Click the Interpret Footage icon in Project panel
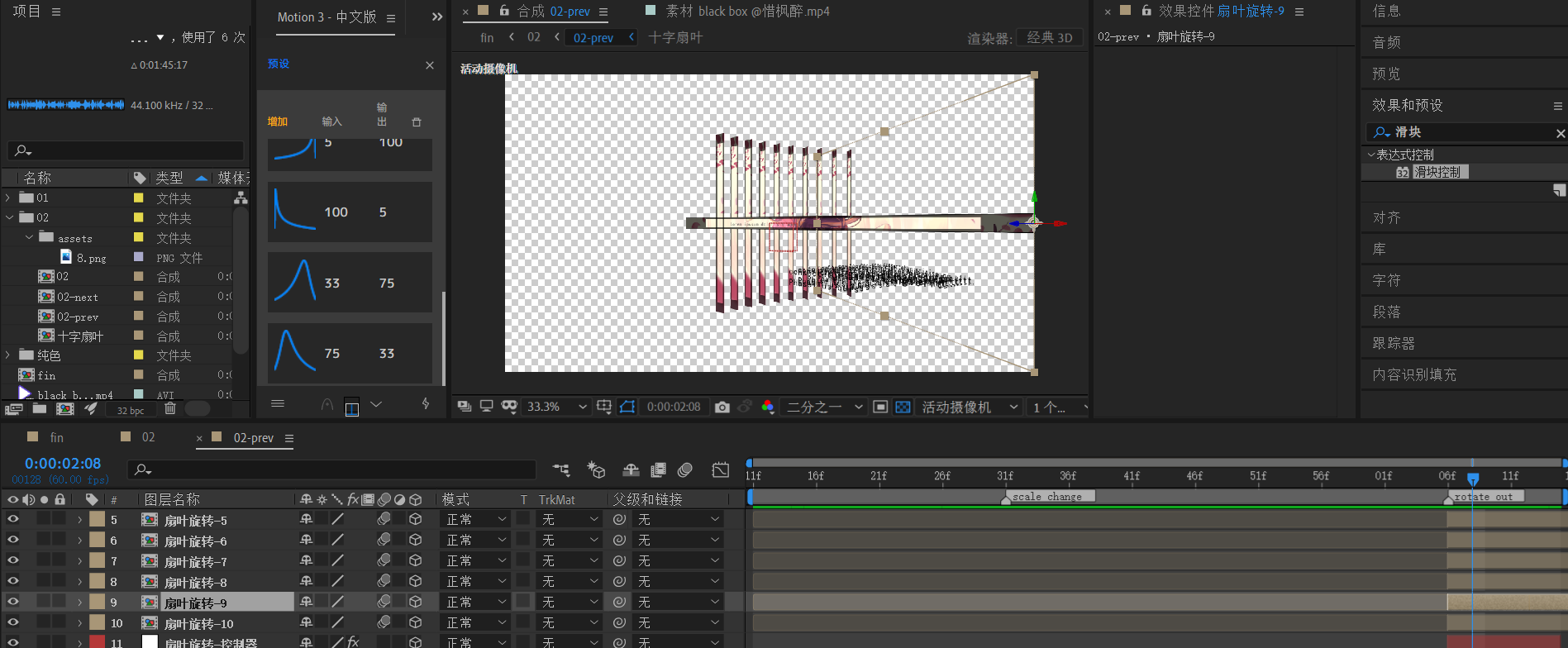Screen dimensions: 1568x648 [x=13, y=408]
